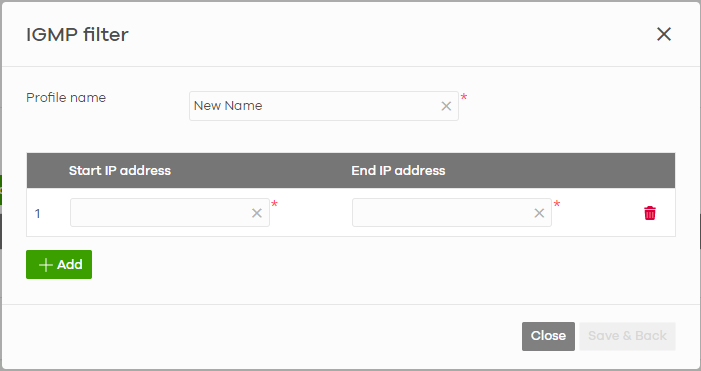Delete row 1 using the red trash icon
Viewport: 701px width, 371px height.
[650, 213]
